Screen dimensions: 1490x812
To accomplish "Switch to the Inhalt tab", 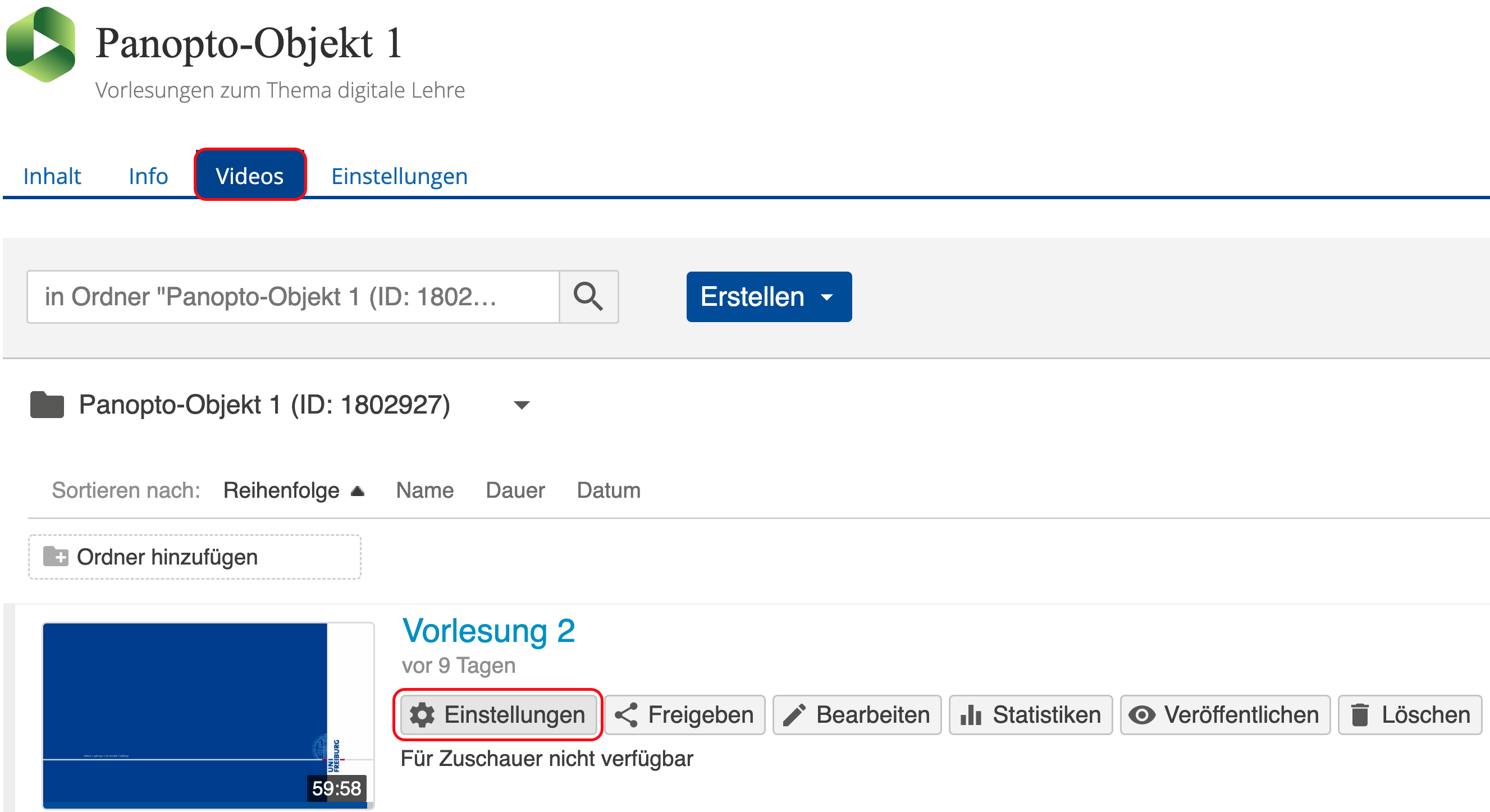I will [52, 176].
